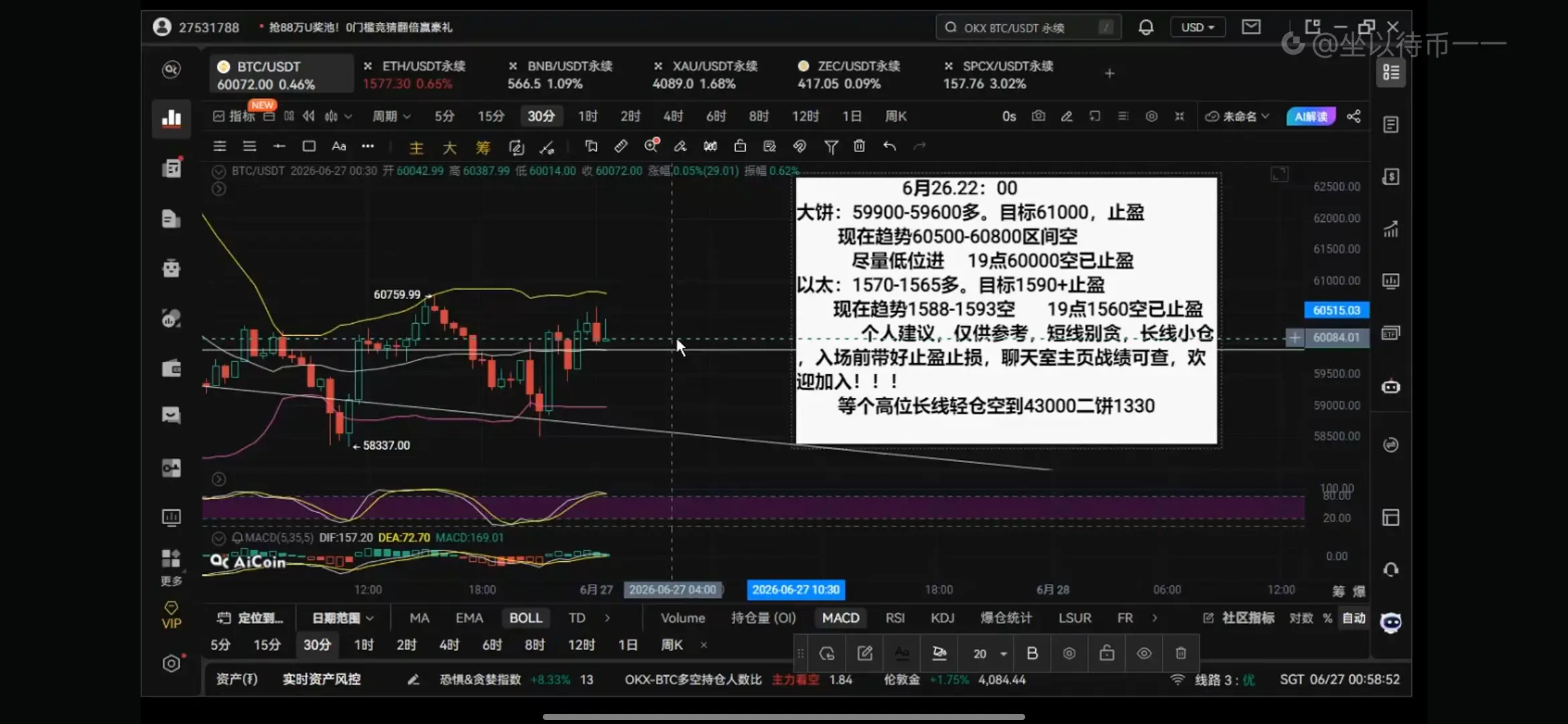
Task: Click the text color swatch in text toolbar
Action: pos(902,653)
